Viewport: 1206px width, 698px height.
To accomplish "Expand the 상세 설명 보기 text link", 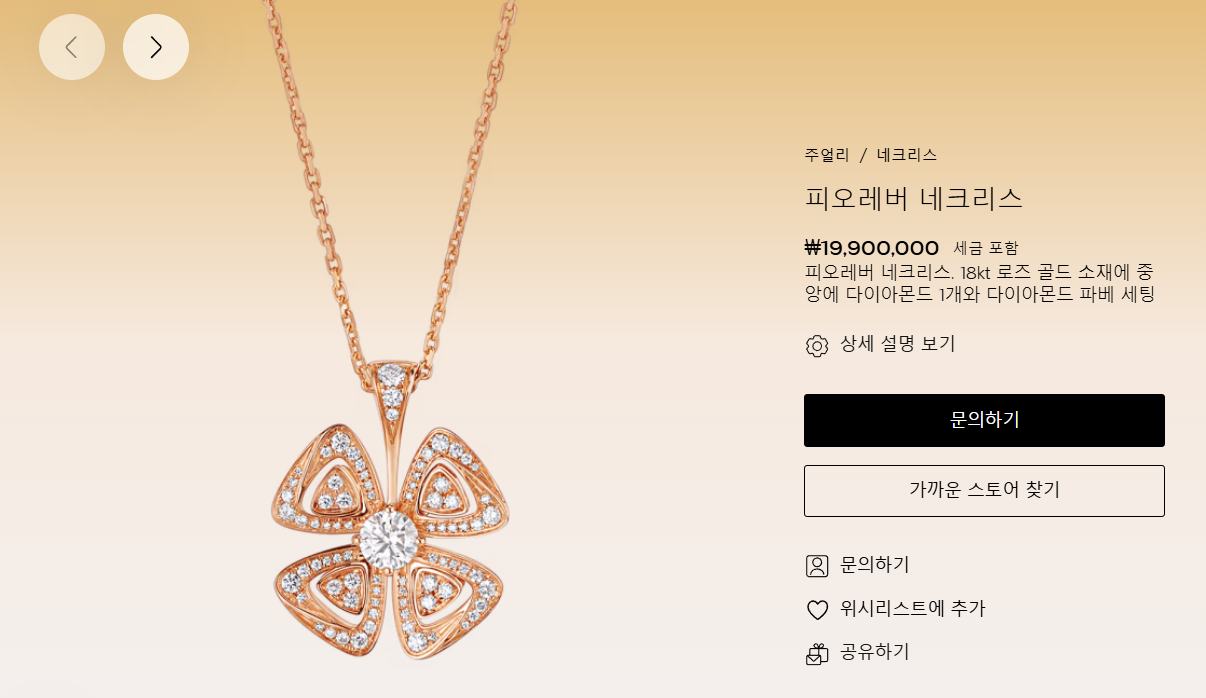I will (898, 344).
